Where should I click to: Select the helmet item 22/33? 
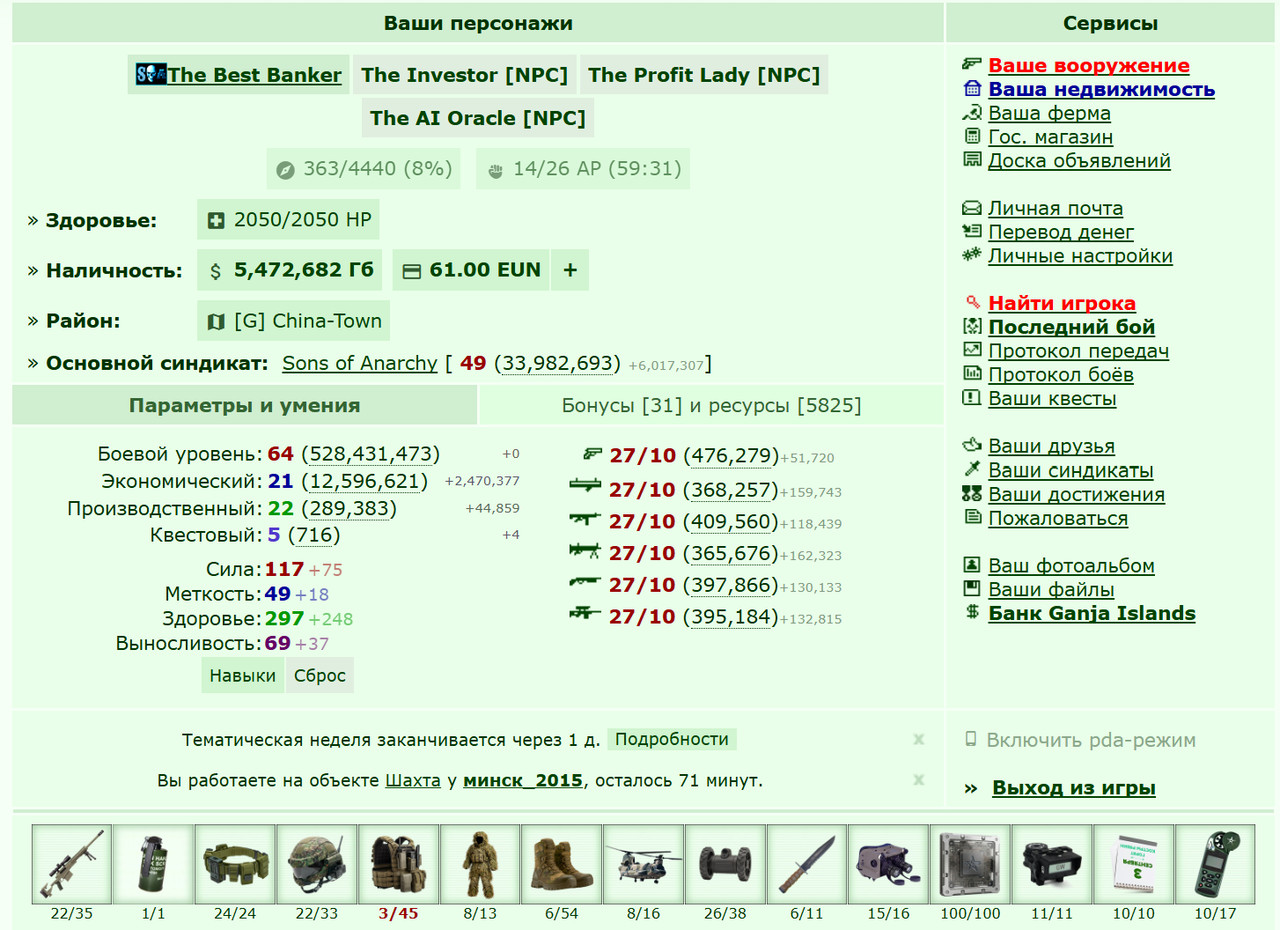317,864
